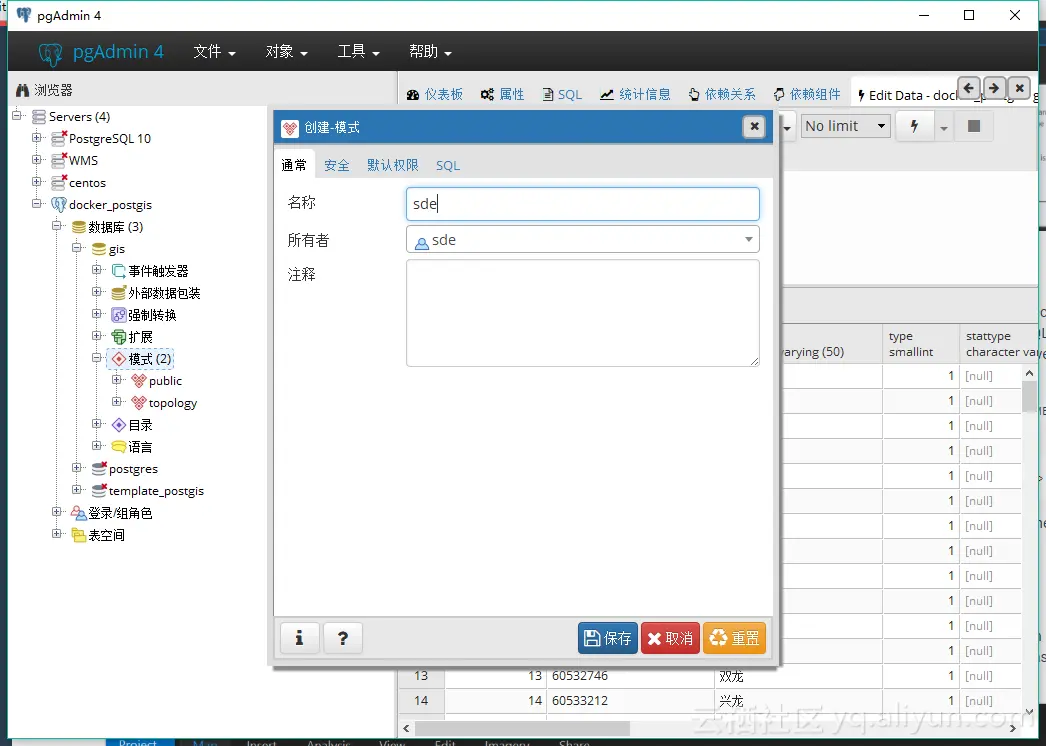Click the gis database icon
This screenshot has height=746, width=1046.
pyautogui.click(x=99, y=249)
